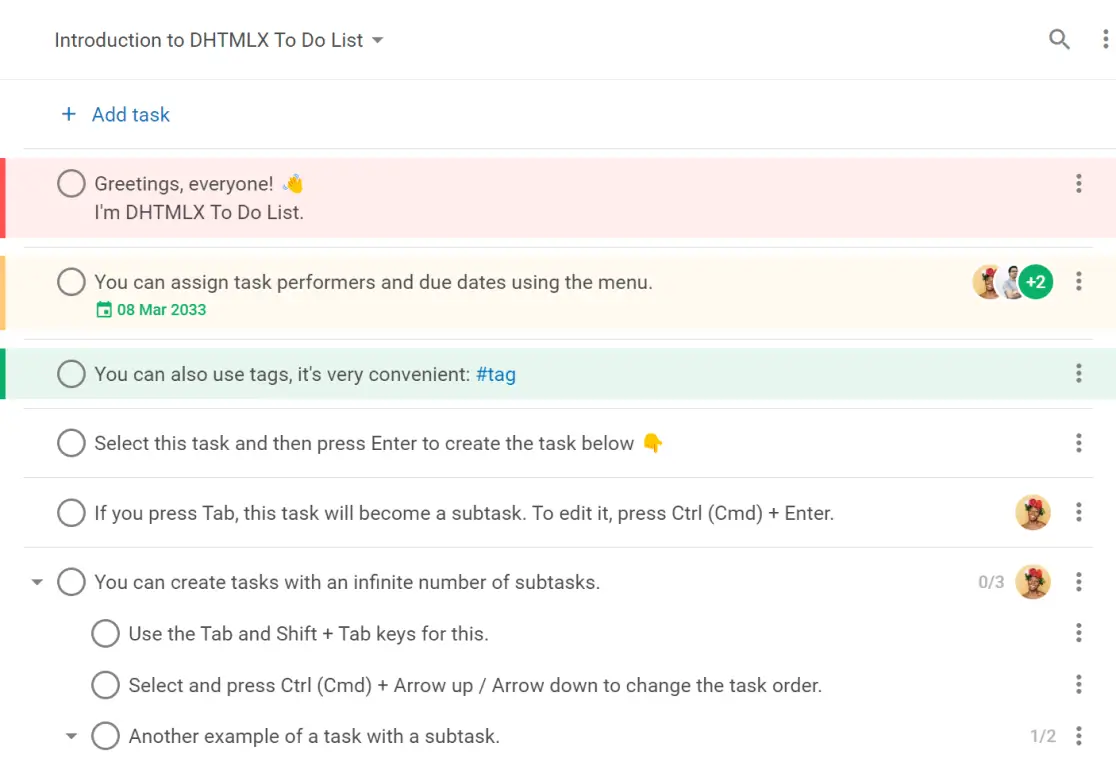Open the search icon in the header

(x=1059, y=40)
